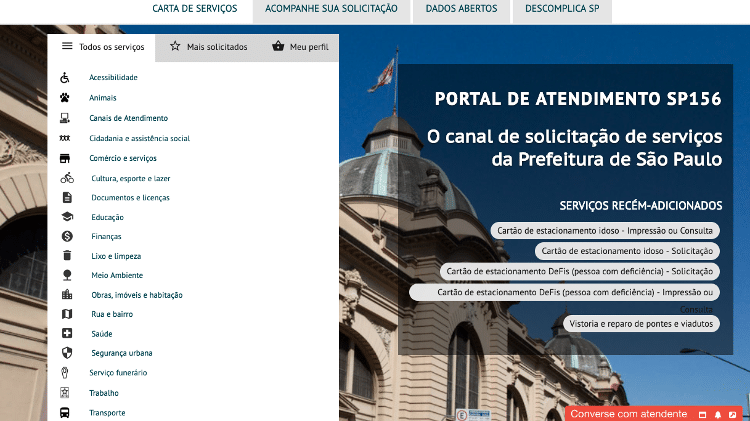Click the paw icon beside Animais

pyautogui.click(x=65, y=98)
